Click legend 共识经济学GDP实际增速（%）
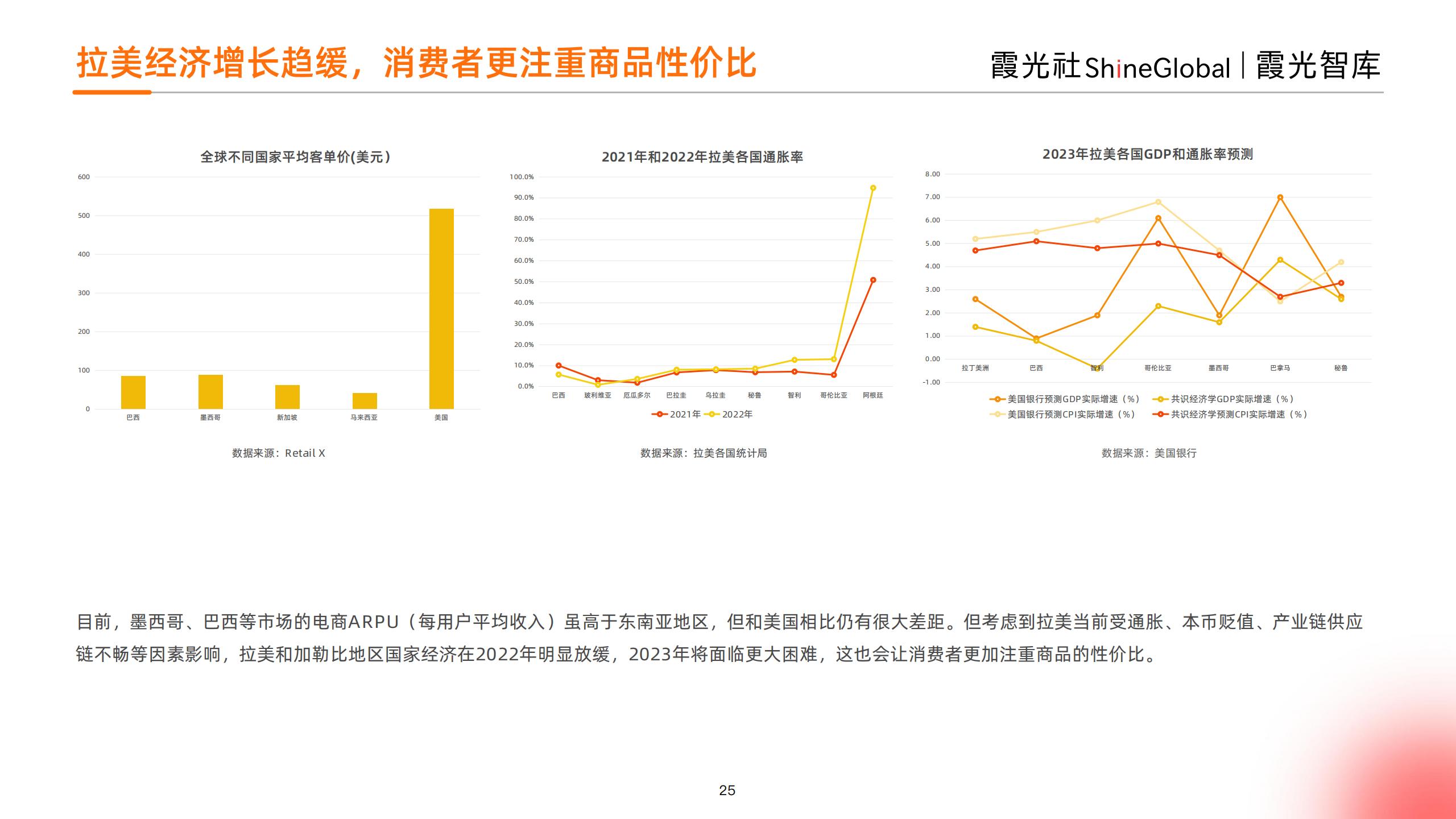The image size is (1456, 819). pos(1223,399)
